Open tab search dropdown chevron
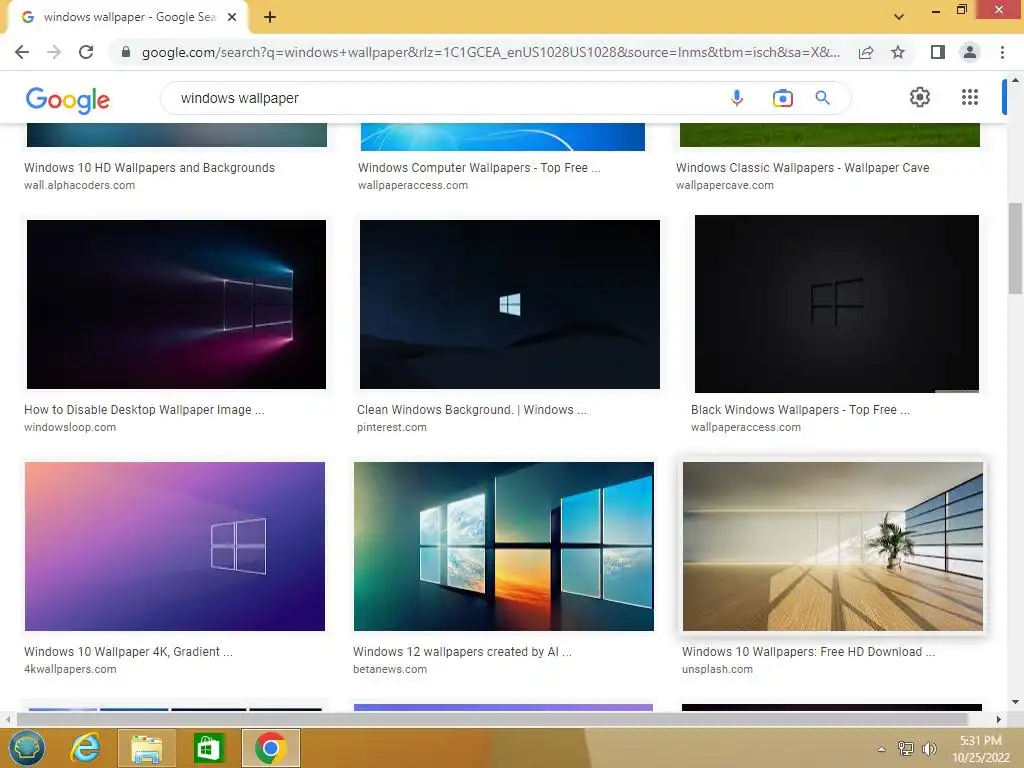This screenshot has width=1024, height=768. click(x=899, y=17)
